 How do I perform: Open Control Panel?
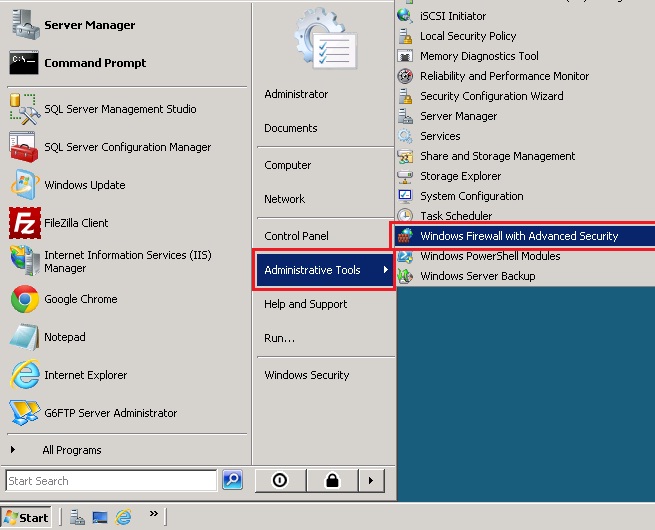(297, 236)
